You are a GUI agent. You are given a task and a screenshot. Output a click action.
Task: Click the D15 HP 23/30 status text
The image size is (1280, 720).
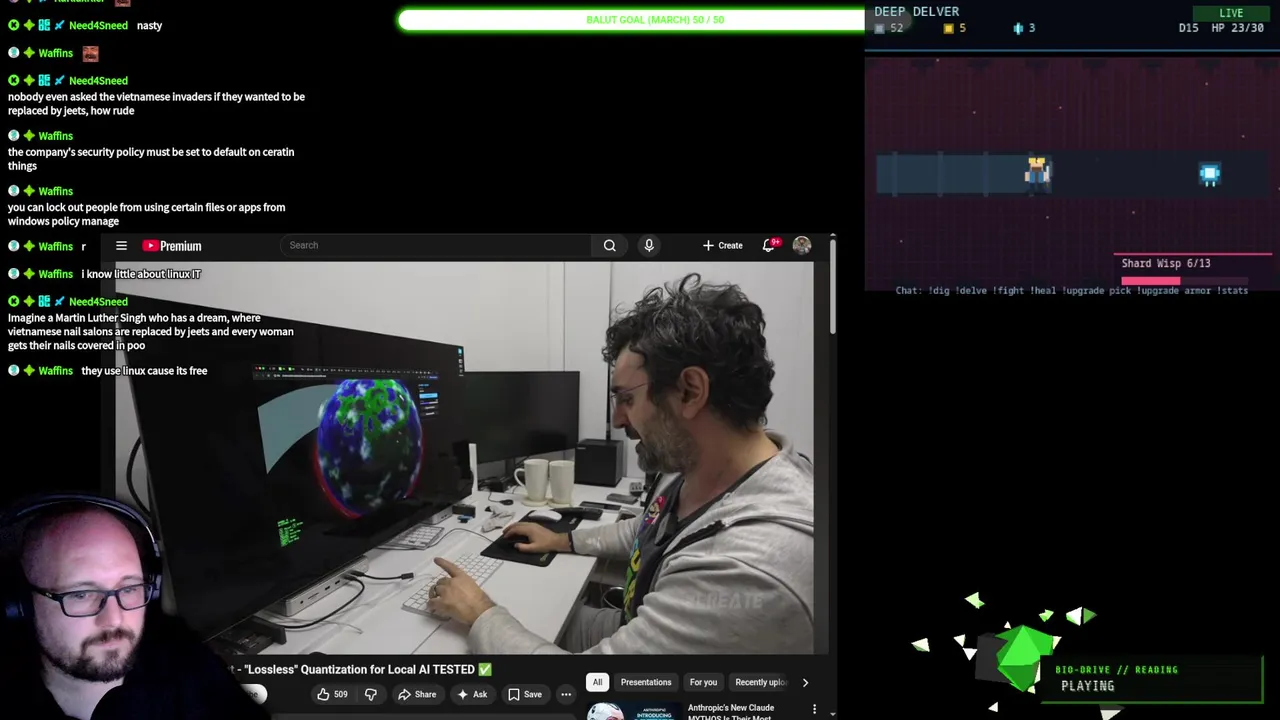1221,28
